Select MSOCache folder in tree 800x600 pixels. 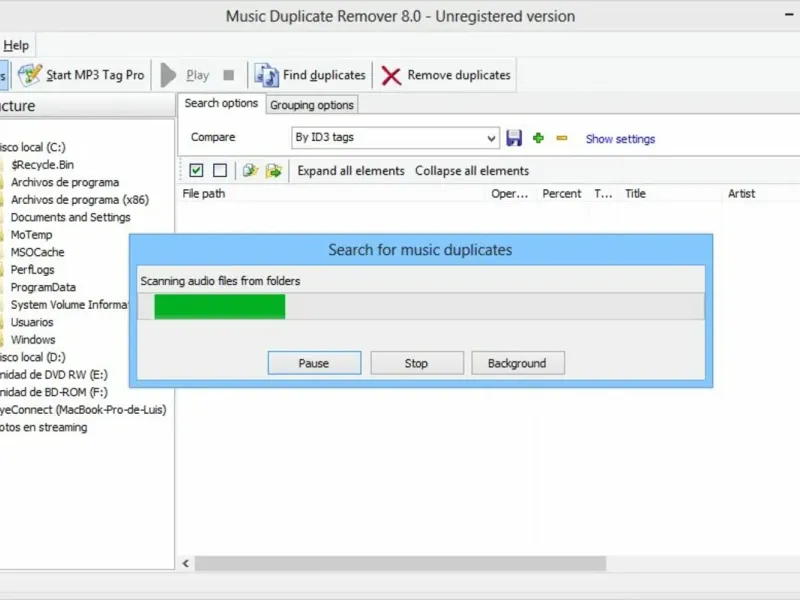pos(37,252)
